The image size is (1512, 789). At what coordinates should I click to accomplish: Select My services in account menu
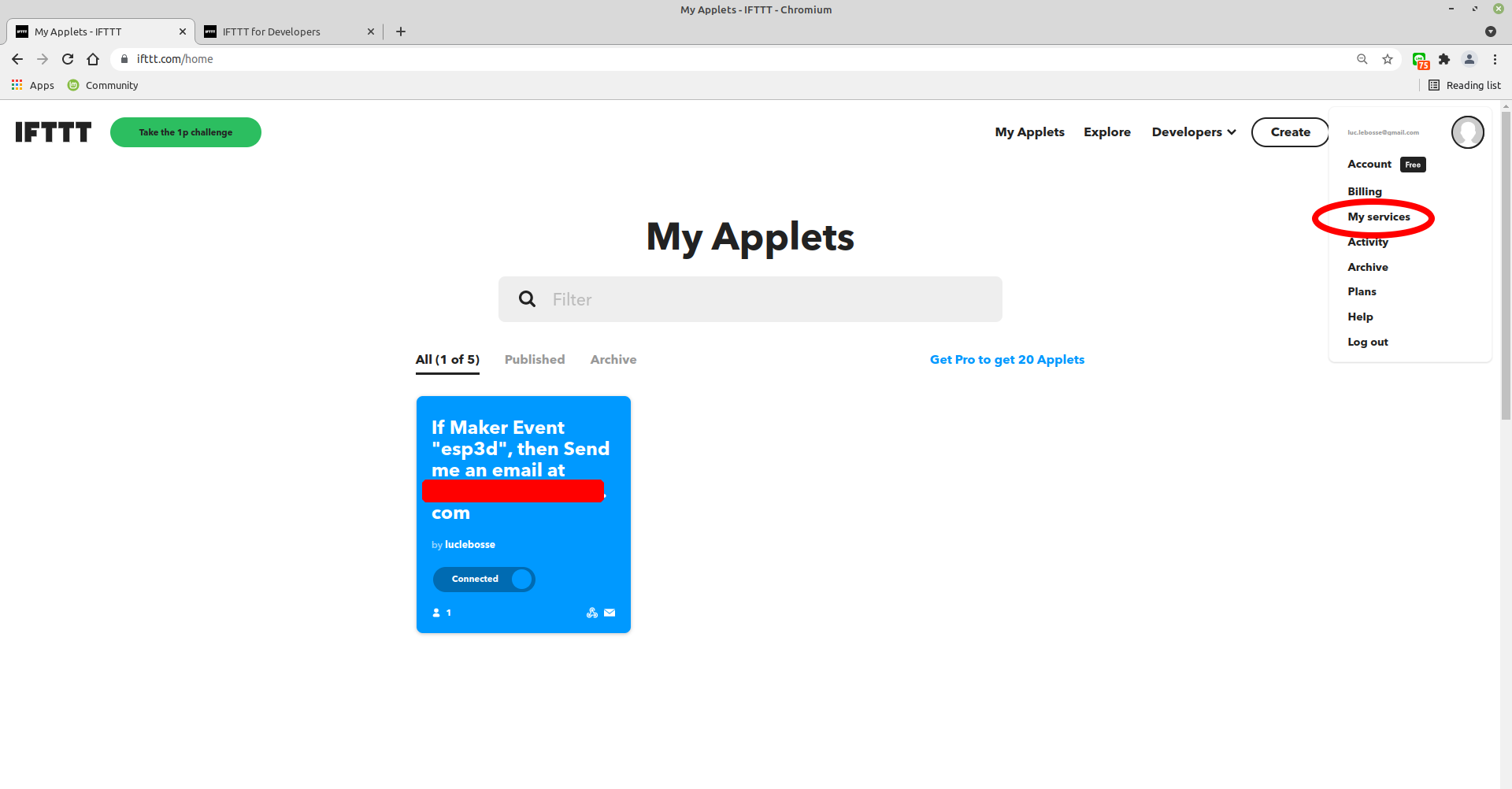click(1378, 217)
